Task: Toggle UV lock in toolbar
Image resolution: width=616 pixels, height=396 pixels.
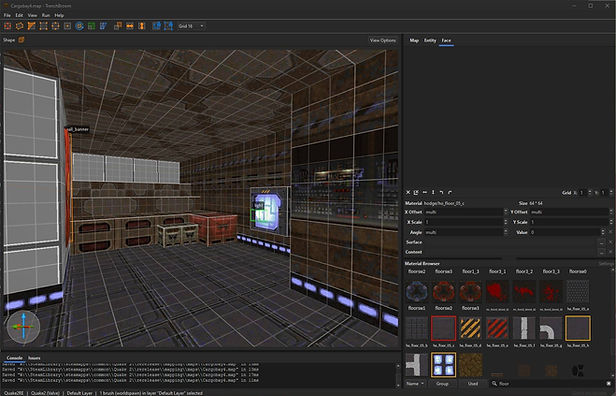Action: [168, 26]
